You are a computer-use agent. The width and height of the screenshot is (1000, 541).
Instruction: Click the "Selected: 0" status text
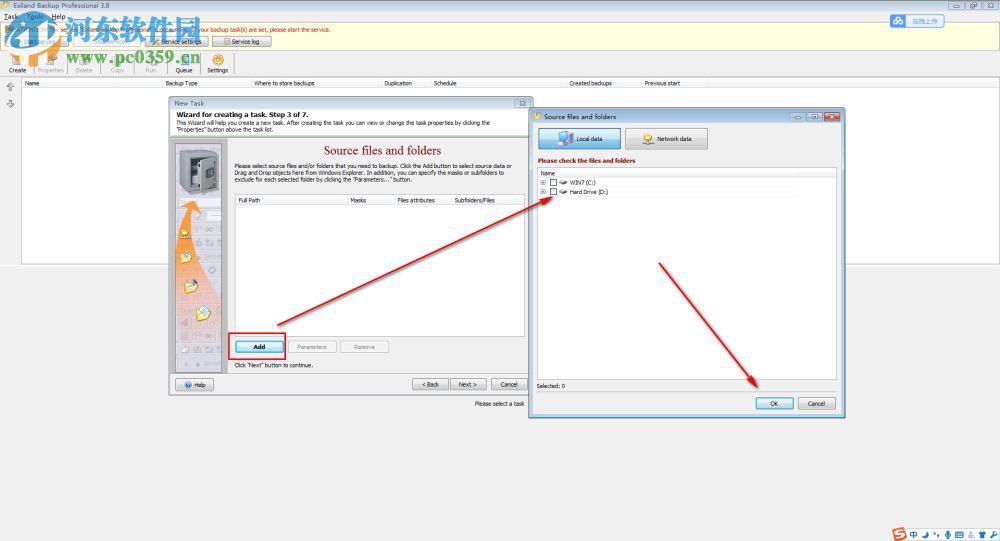[x=550, y=386]
